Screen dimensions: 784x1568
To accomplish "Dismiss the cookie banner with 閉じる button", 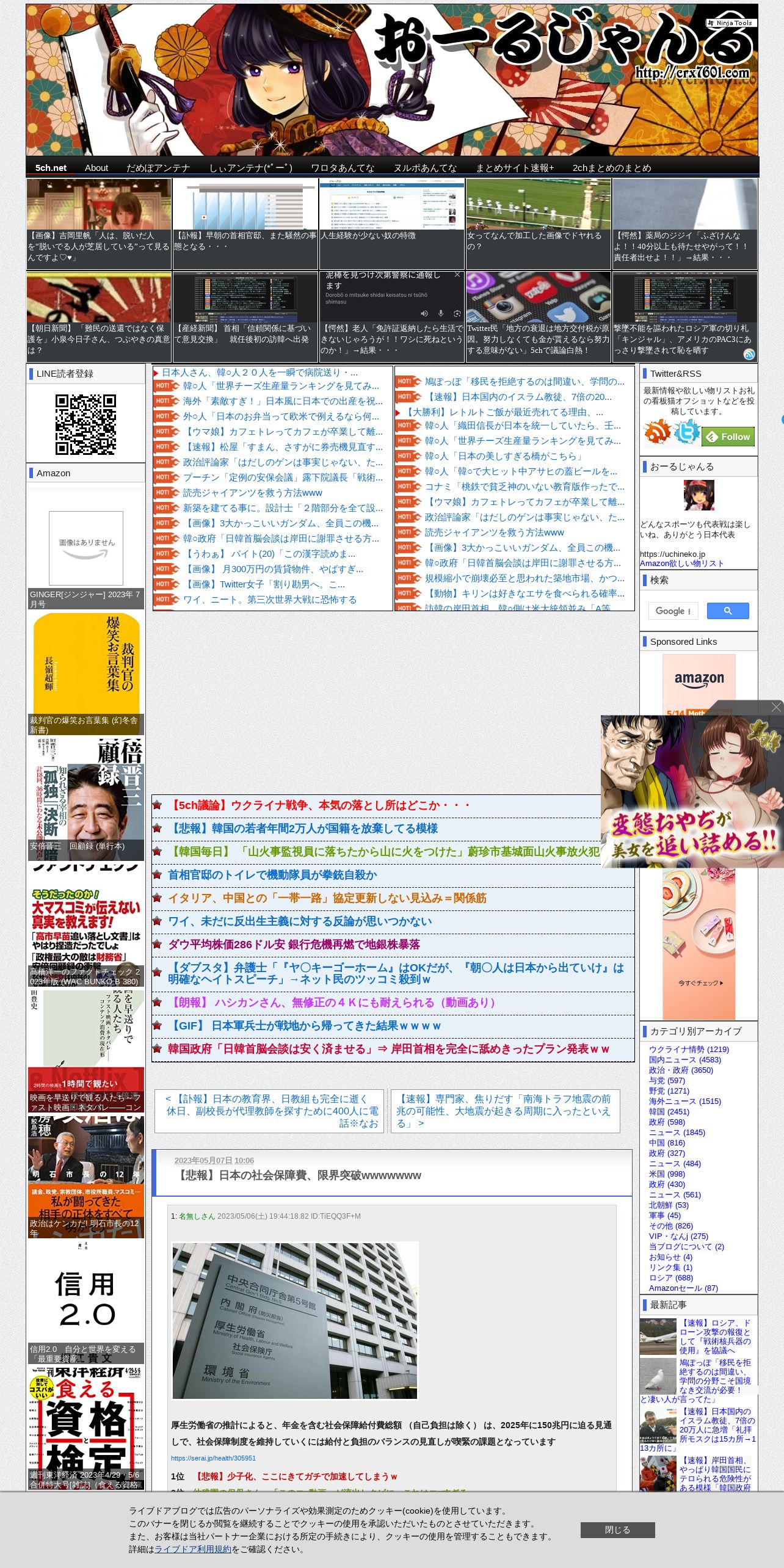I will (617, 1530).
